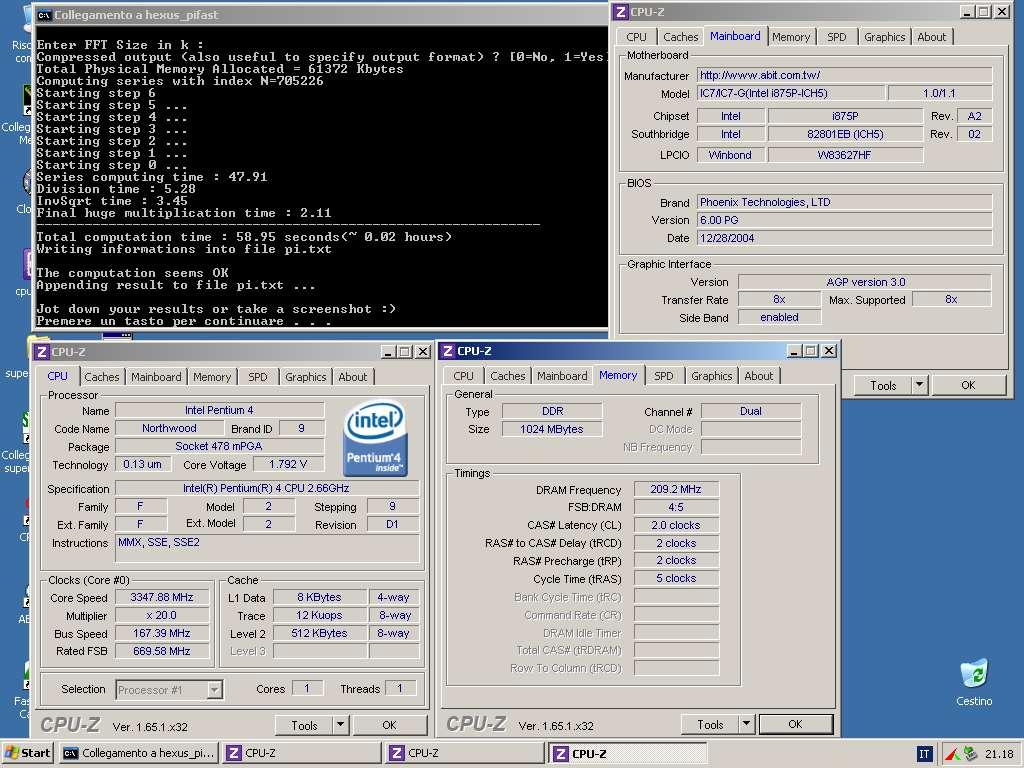Click the CPU-Z CPU window title icon
The image size is (1024, 768).
point(42,352)
